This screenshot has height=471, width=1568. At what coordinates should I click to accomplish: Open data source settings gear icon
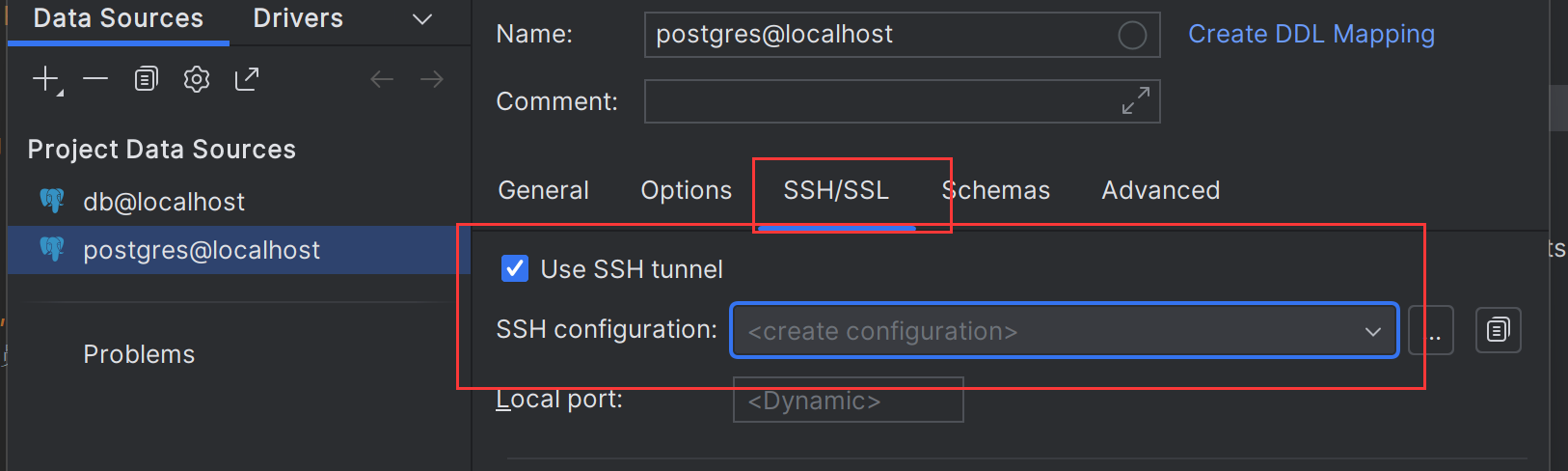(x=197, y=79)
